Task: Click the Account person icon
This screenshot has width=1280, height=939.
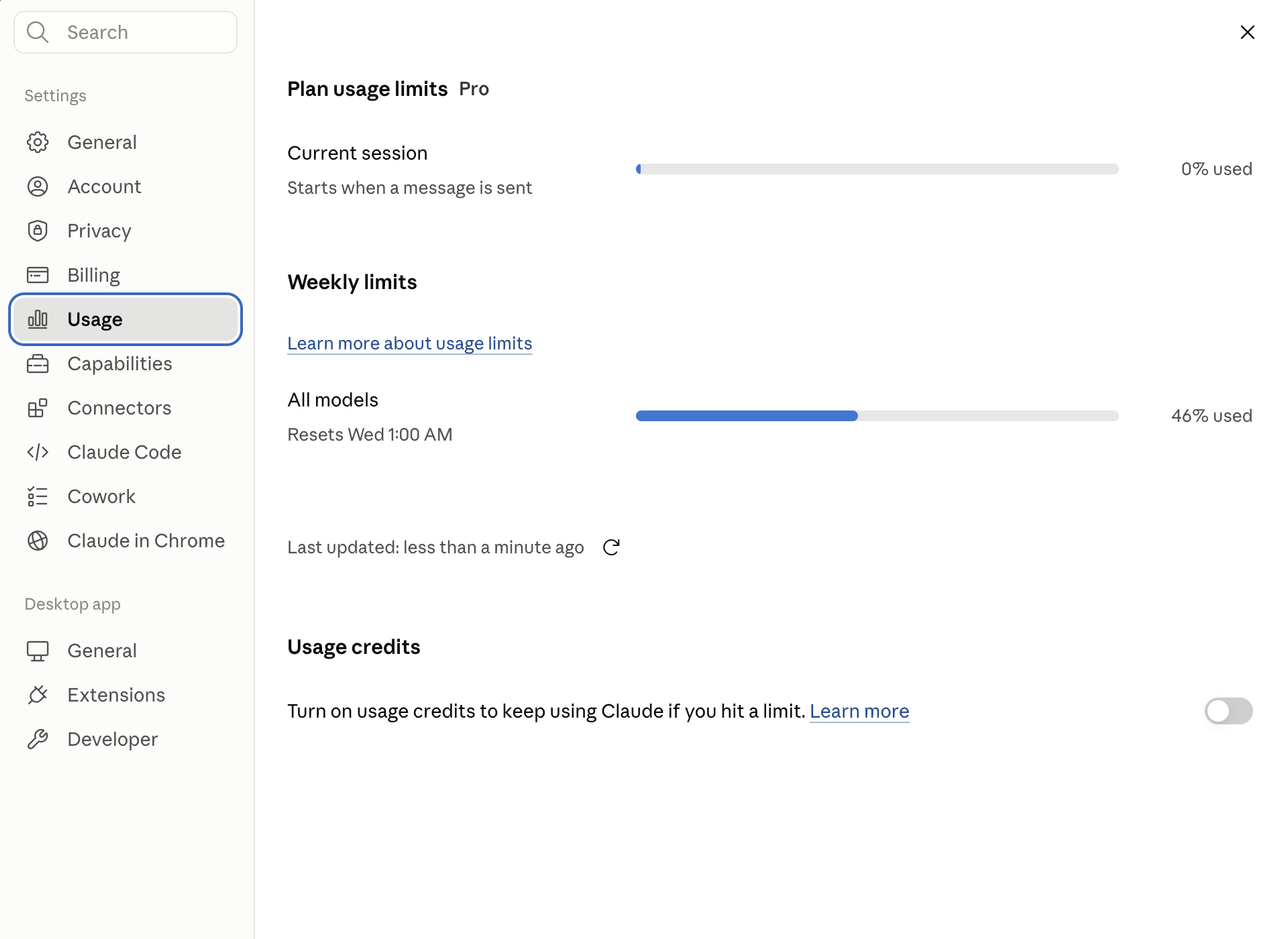Action: click(x=38, y=186)
